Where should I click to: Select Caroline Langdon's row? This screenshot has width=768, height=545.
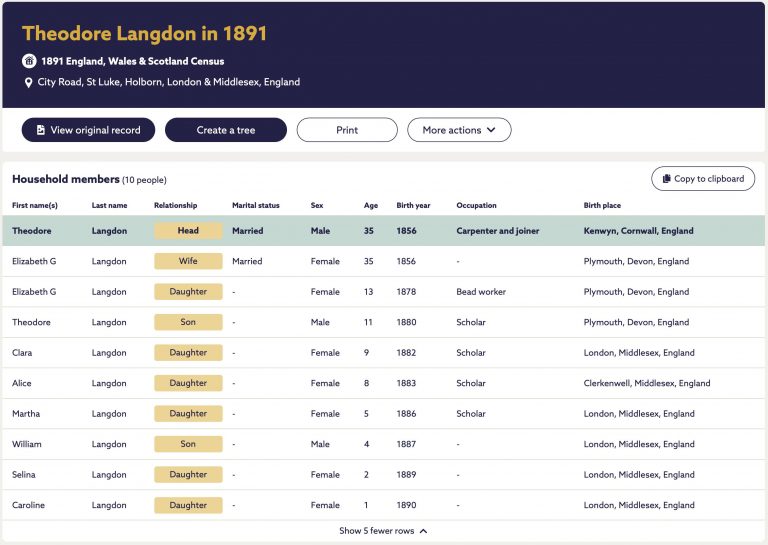pos(384,505)
